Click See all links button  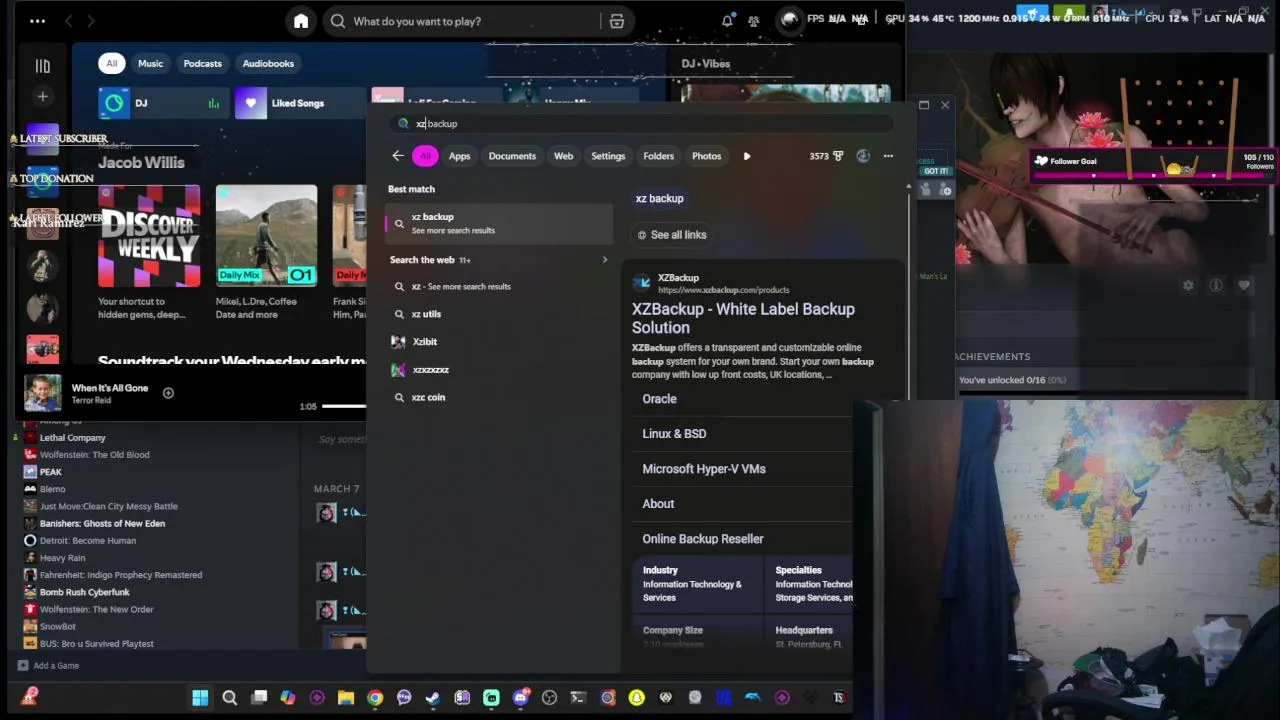672,235
